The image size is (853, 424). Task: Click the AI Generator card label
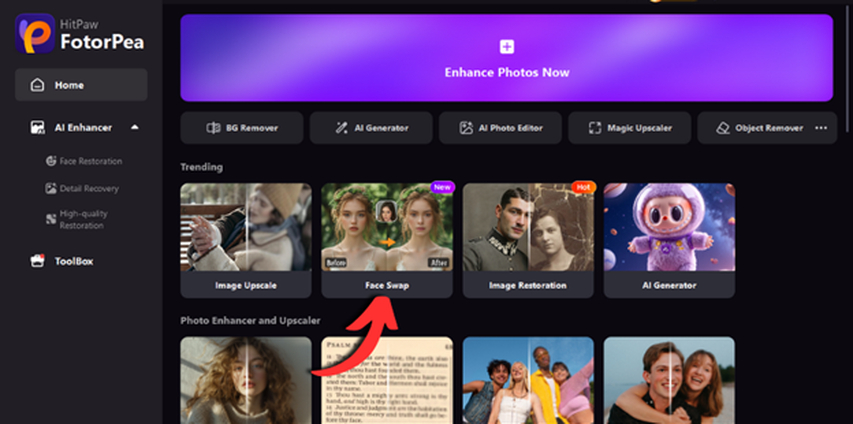669,285
